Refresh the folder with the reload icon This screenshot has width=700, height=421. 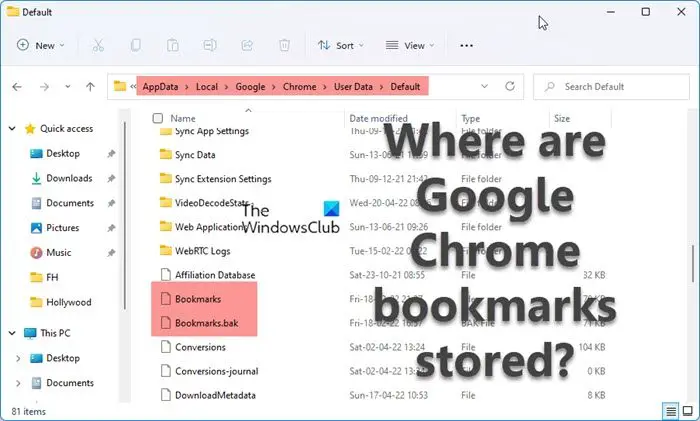pos(510,86)
